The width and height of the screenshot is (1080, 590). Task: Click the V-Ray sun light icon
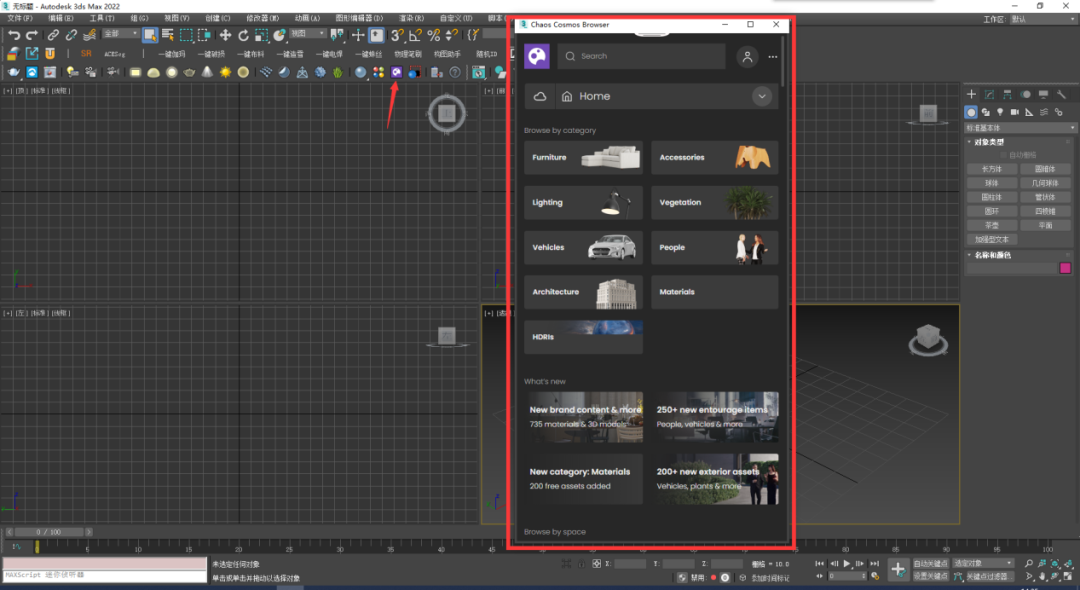click(225, 72)
